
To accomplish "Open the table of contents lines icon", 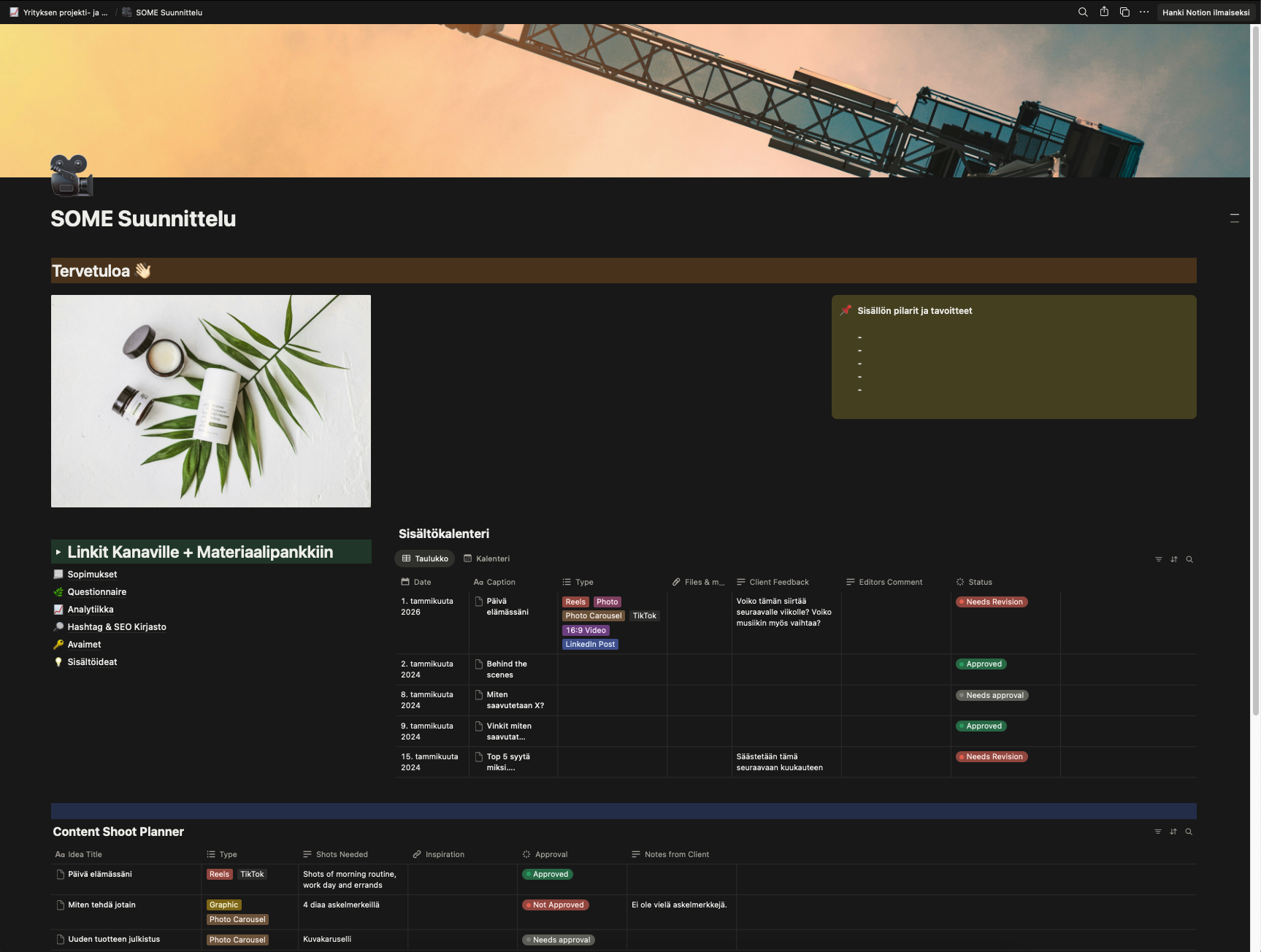I will 1235,218.
